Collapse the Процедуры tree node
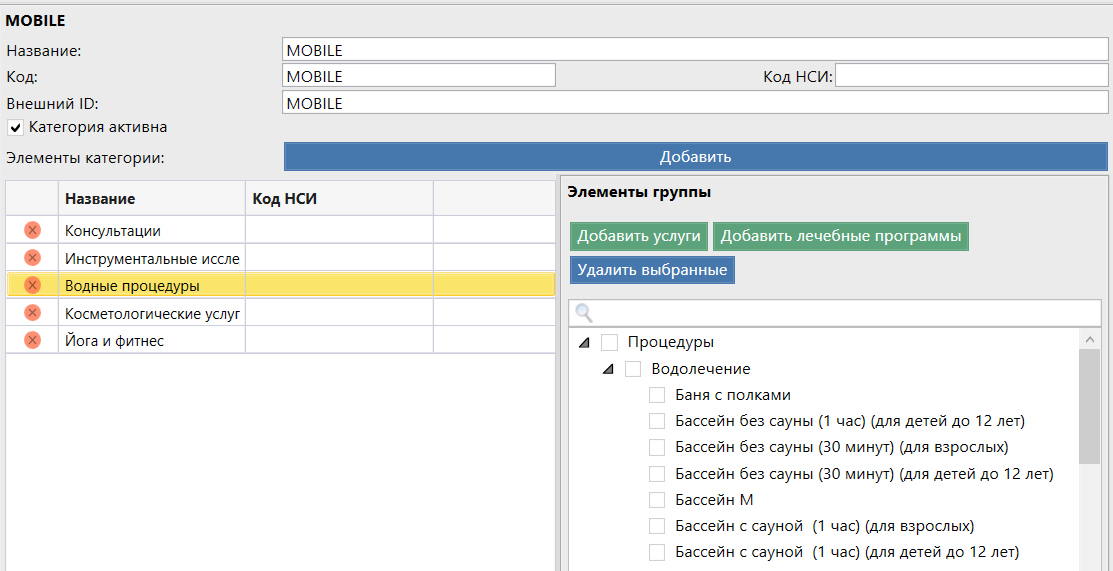The height and width of the screenshot is (571, 1113). pyautogui.click(x=585, y=343)
